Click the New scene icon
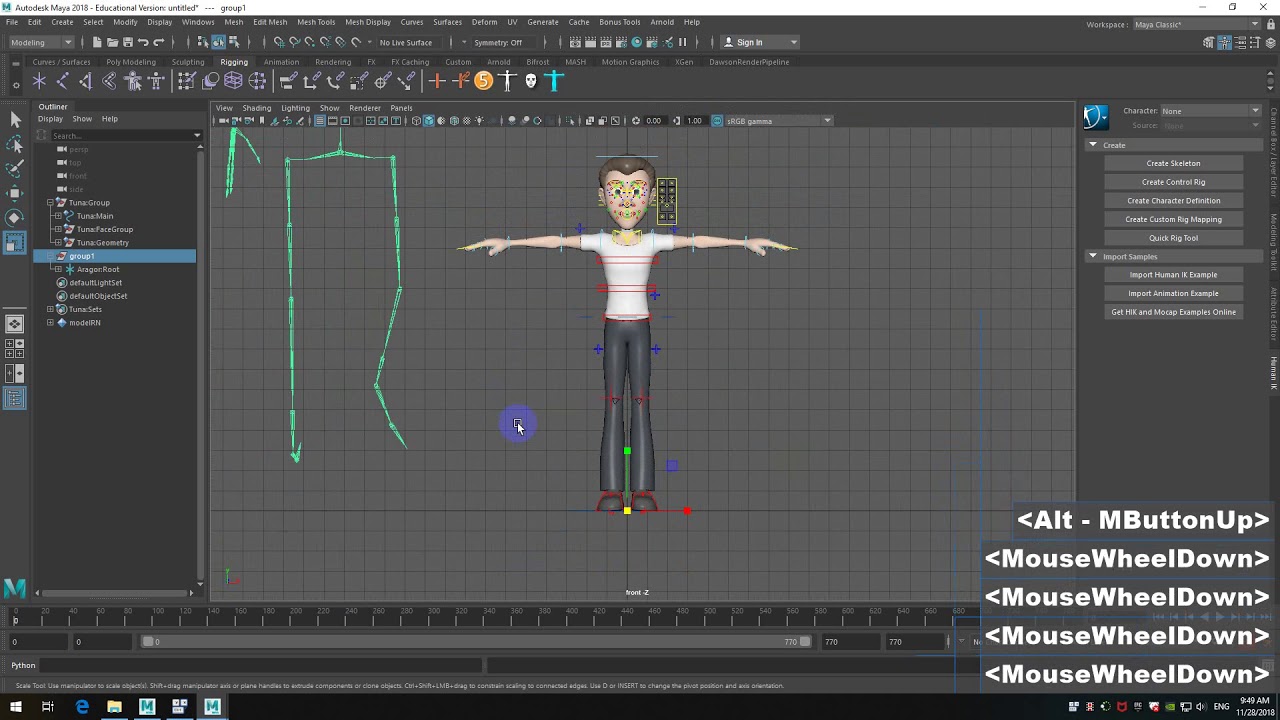 tap(97, 42)
